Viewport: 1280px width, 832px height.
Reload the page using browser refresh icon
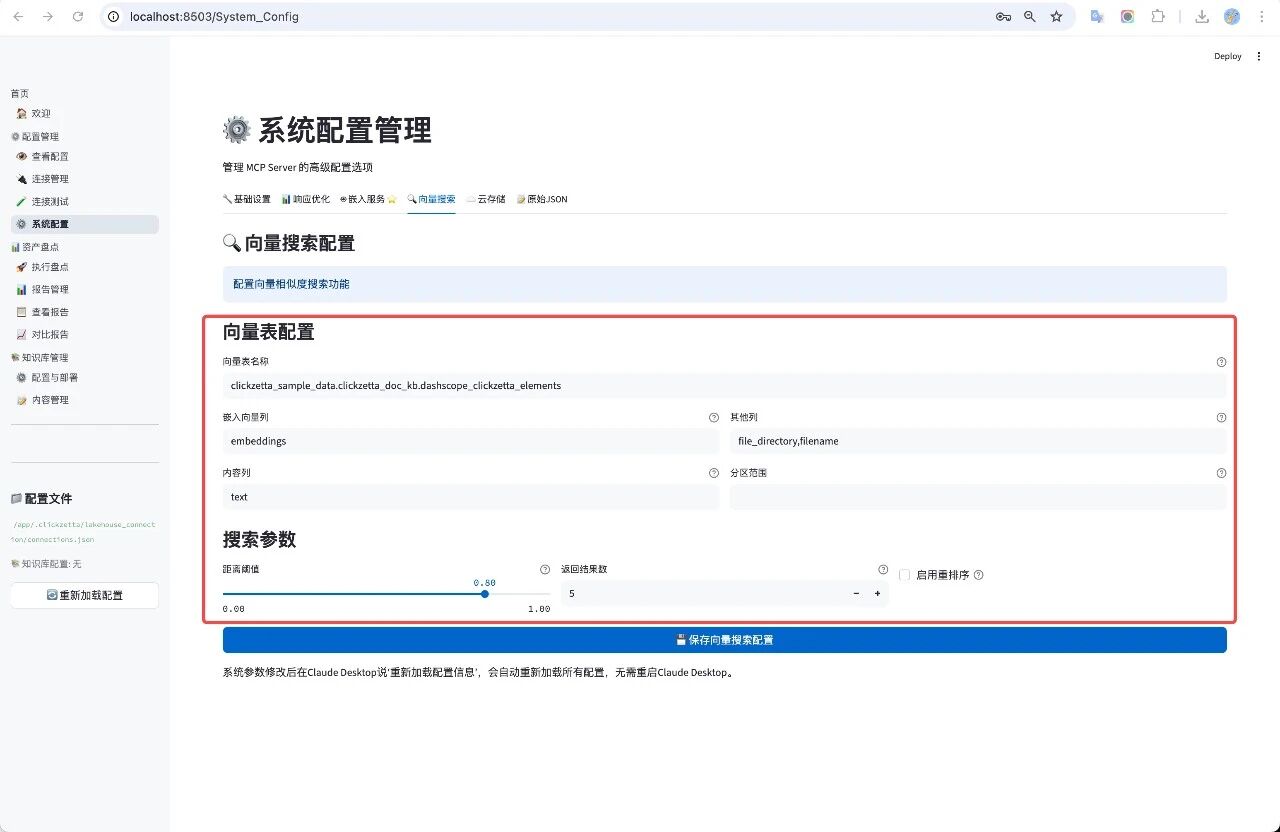[78, 17]
